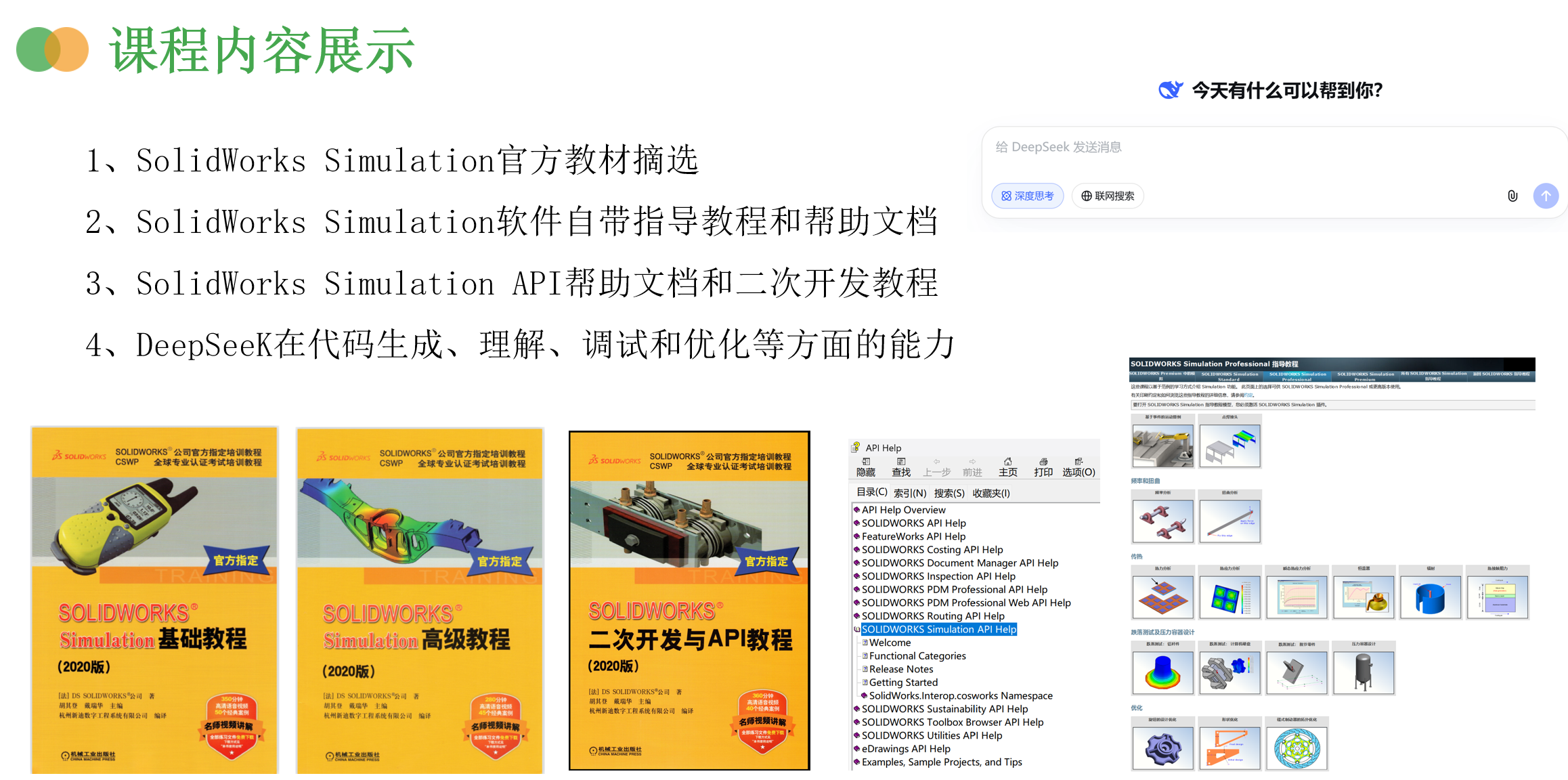Open 选项(O) options in API Help toolbar
1568x780 pixels.
pos(1079,467)
